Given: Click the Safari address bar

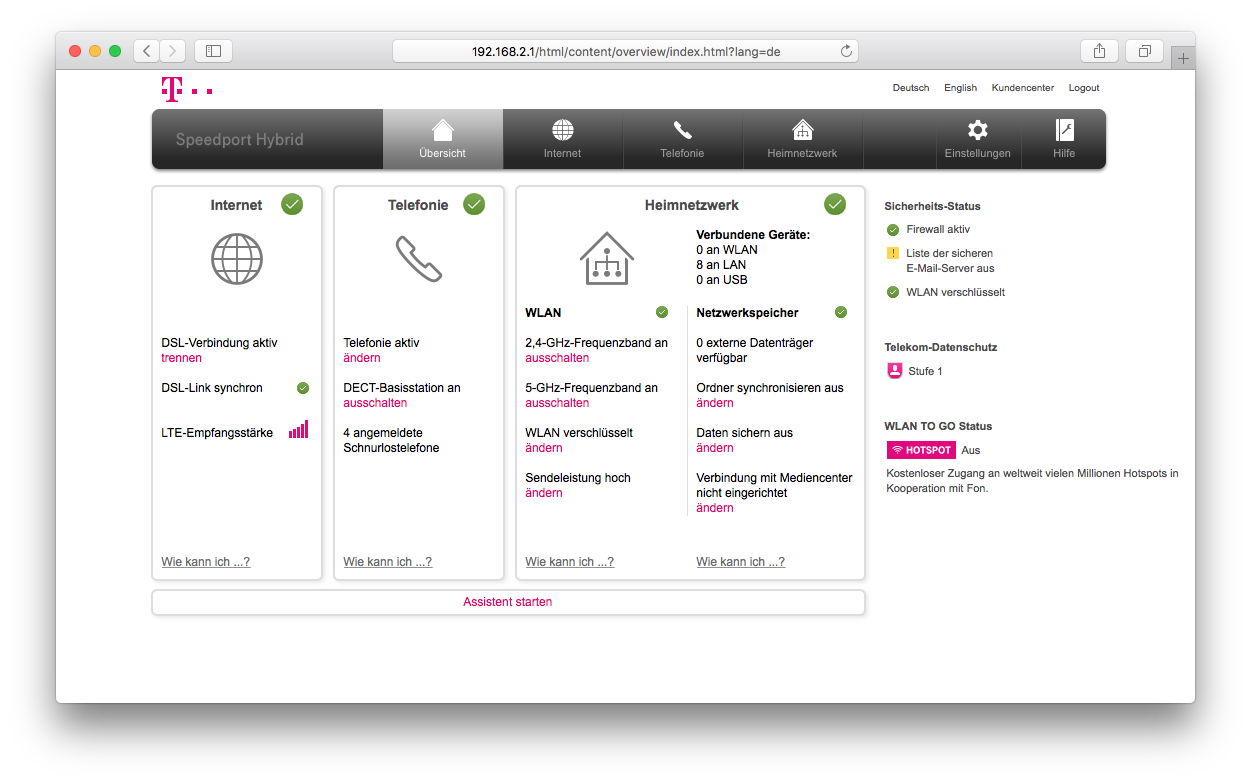Looking at the screenshot, I should pos(625,51).
